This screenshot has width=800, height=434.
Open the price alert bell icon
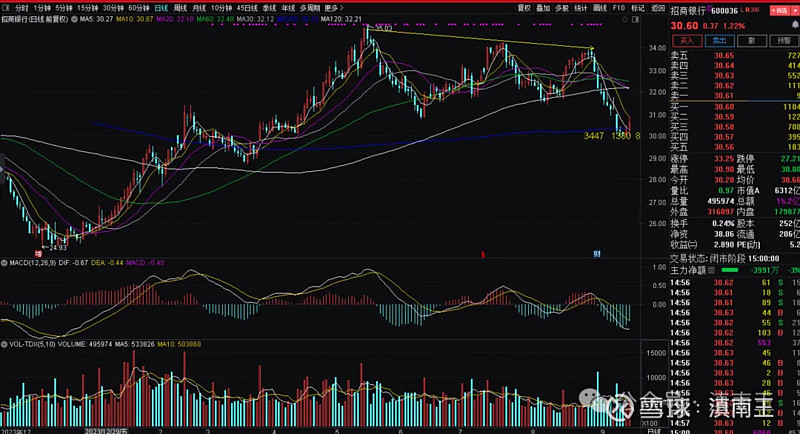point(795,24)
